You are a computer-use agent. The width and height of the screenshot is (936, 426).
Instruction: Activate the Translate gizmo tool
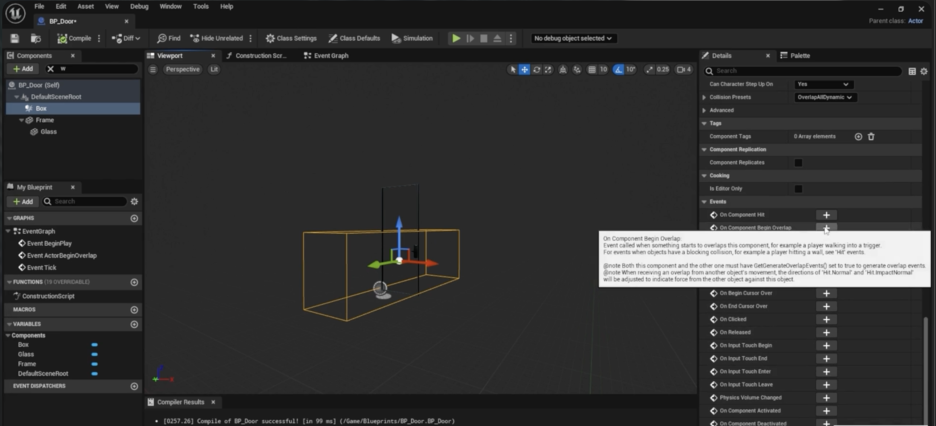[x=524, y=70]
